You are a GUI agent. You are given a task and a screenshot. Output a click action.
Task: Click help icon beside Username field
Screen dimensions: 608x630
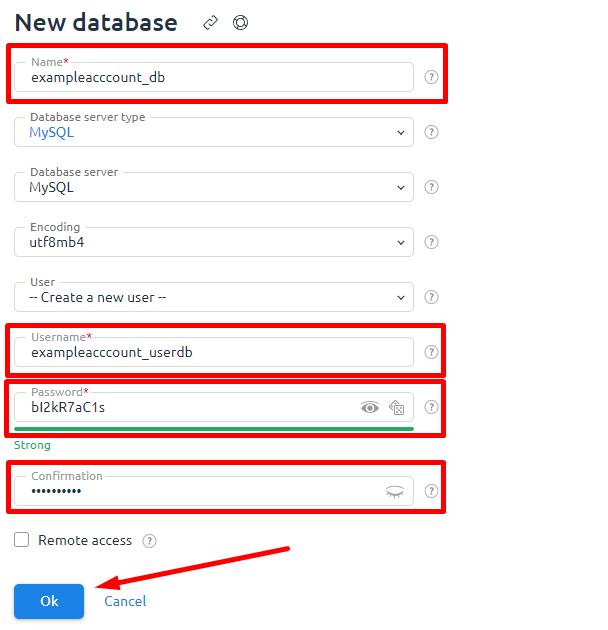click(431, 352)
